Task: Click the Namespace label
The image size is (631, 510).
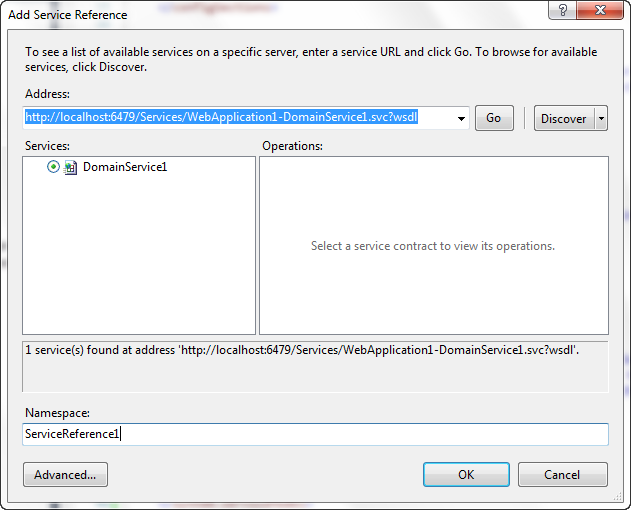Action: 57,412
